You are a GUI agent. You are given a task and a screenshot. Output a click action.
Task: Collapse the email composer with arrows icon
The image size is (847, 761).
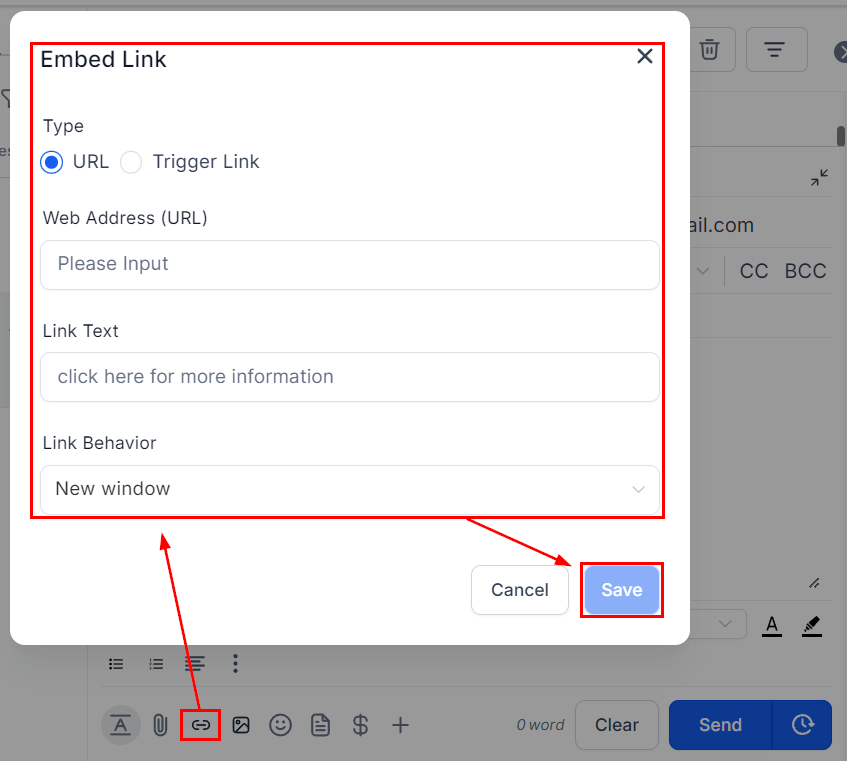coord(819,177)
